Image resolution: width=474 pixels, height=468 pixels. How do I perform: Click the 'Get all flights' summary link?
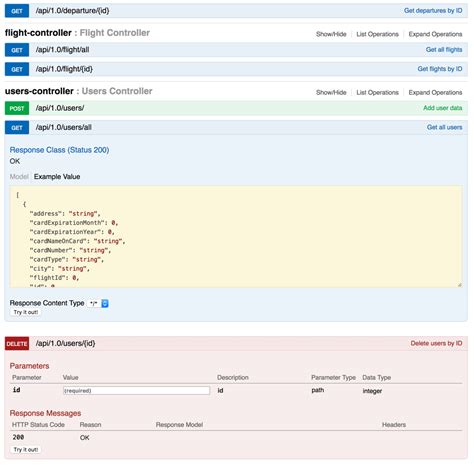[x=444, y=50]
